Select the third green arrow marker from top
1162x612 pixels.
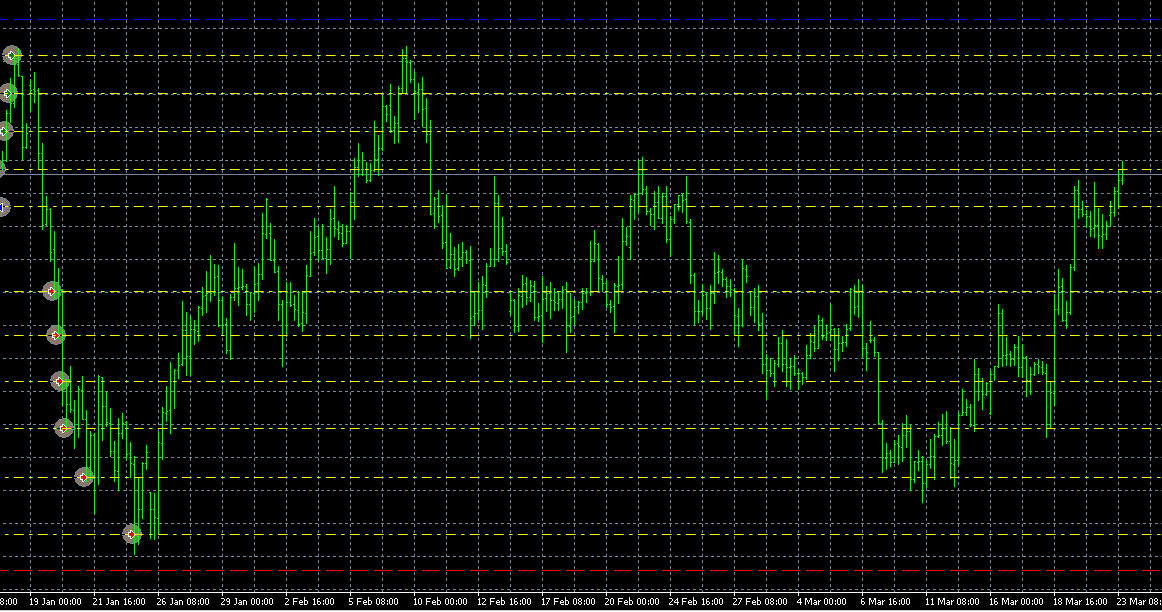point(4,131)
